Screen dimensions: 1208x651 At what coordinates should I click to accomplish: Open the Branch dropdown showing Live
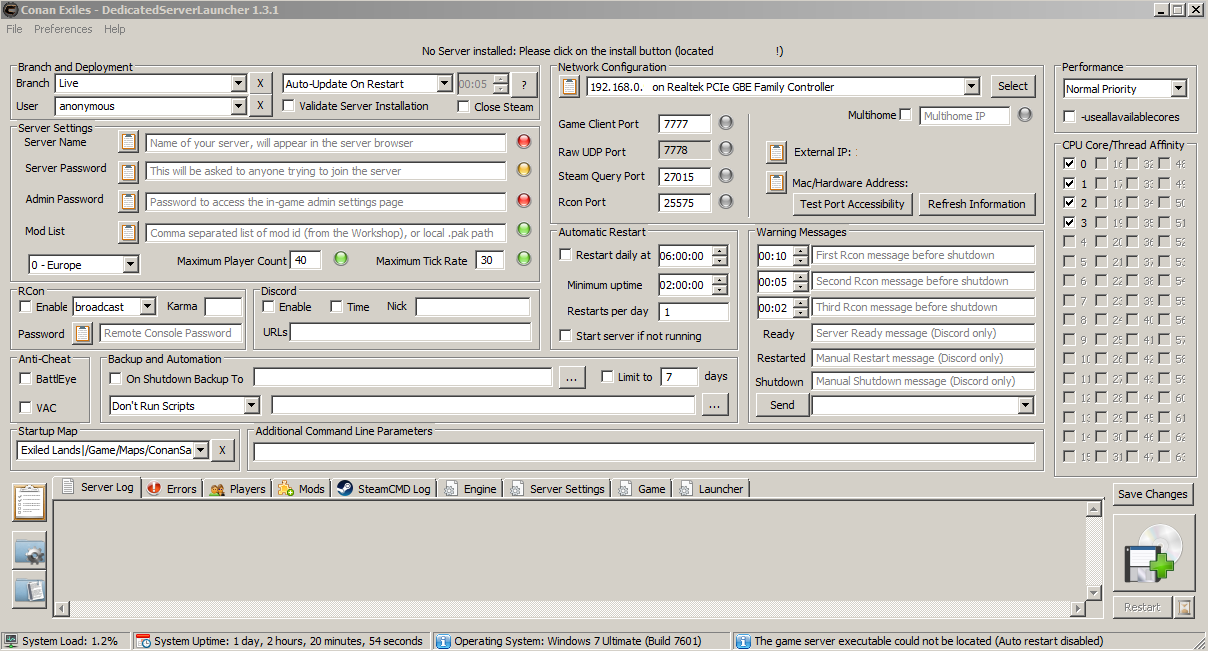coord(238,84)
